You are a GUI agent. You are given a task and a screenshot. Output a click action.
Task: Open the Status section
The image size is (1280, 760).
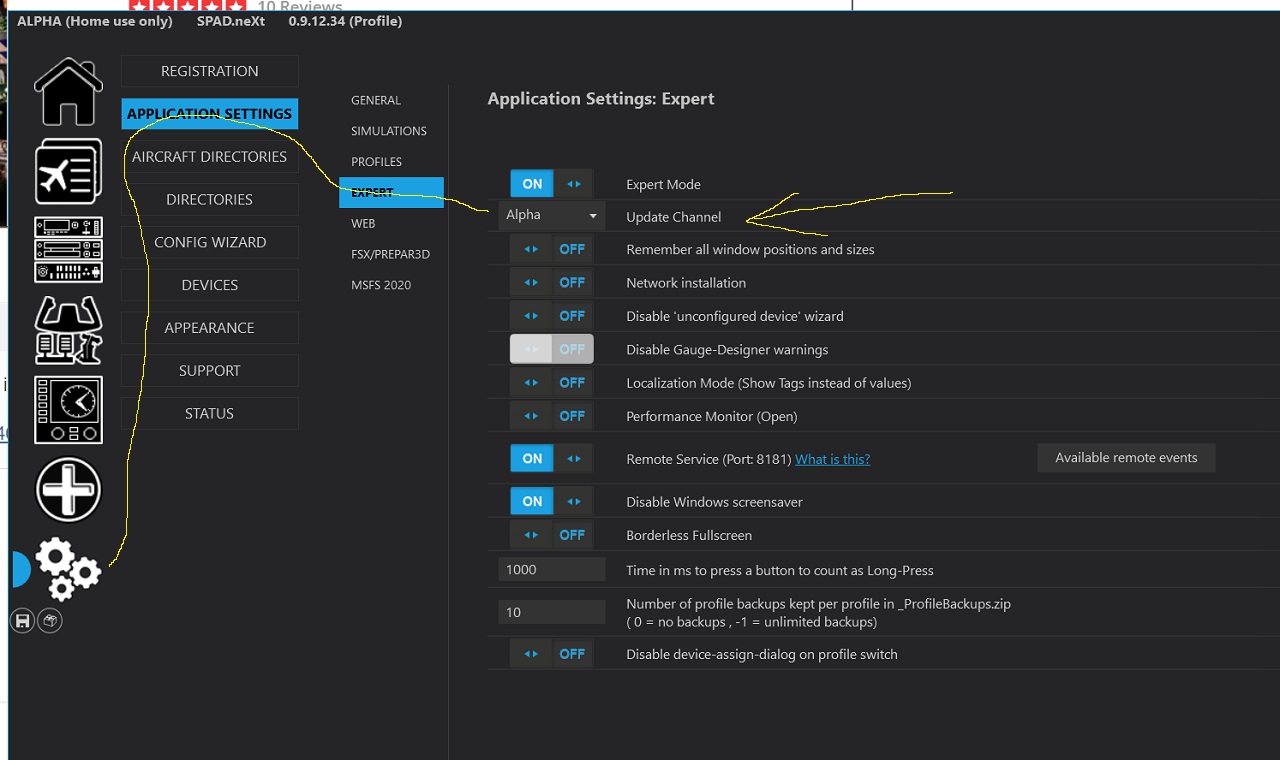coord(210,413)
